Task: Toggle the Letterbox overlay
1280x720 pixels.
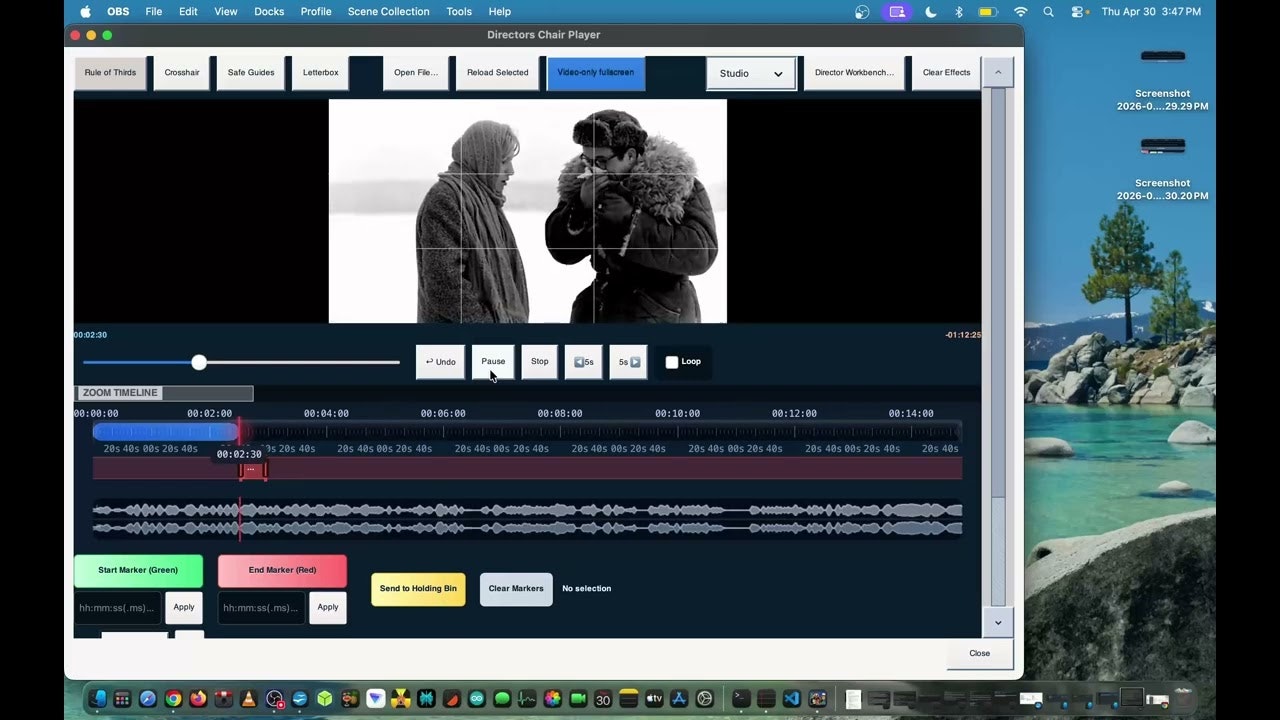Action: click(320, 73)
